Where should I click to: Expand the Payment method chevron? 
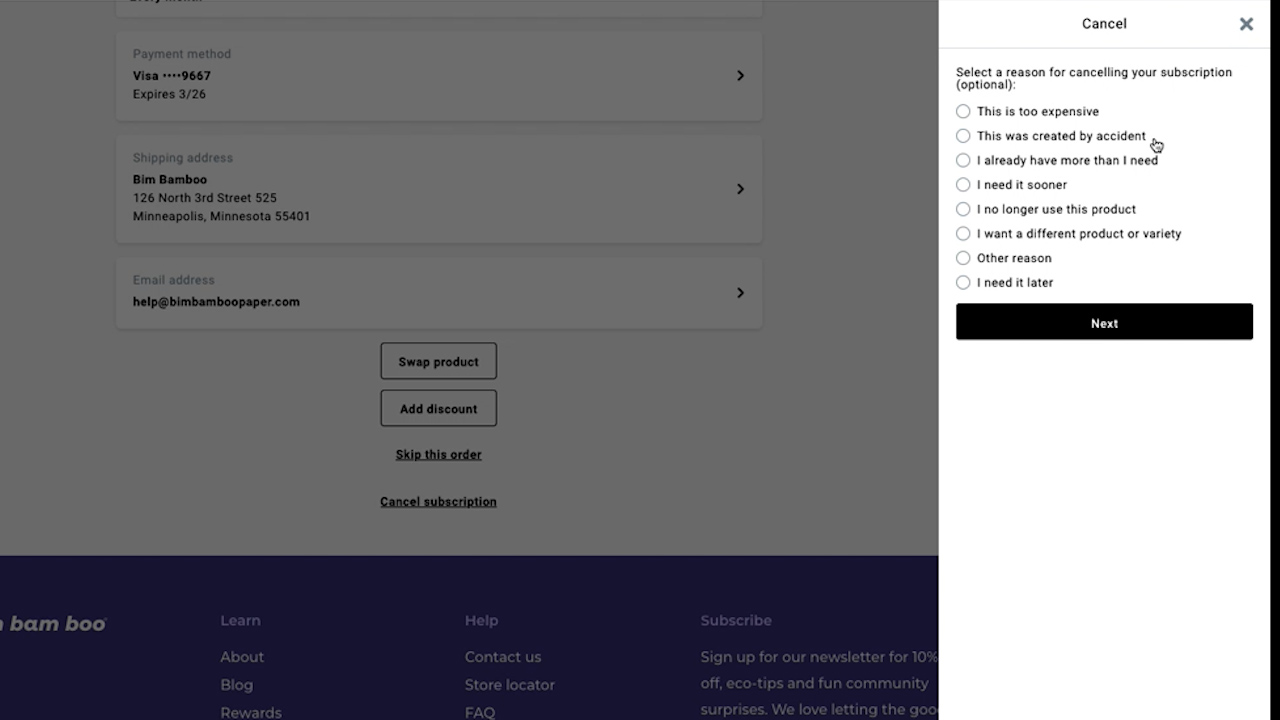pyautogui.click(x=740, y=76)
